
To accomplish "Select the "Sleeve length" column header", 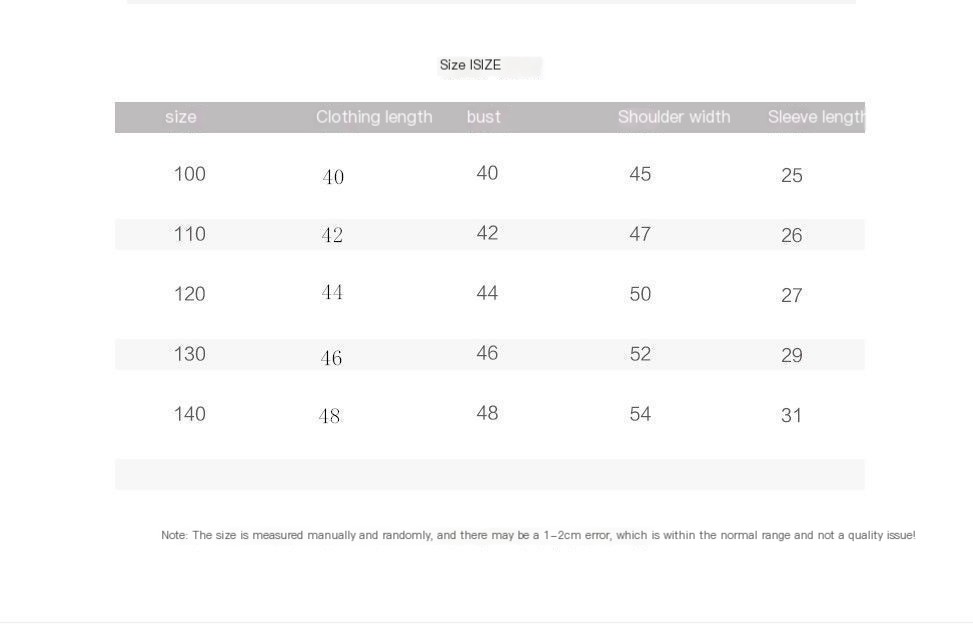I will (x=815, y=117).
